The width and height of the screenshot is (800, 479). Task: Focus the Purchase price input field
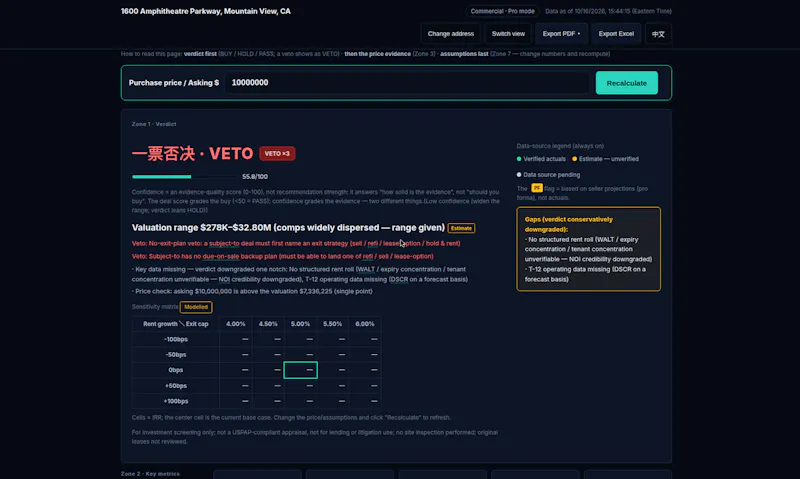click(x=407, y=83)
